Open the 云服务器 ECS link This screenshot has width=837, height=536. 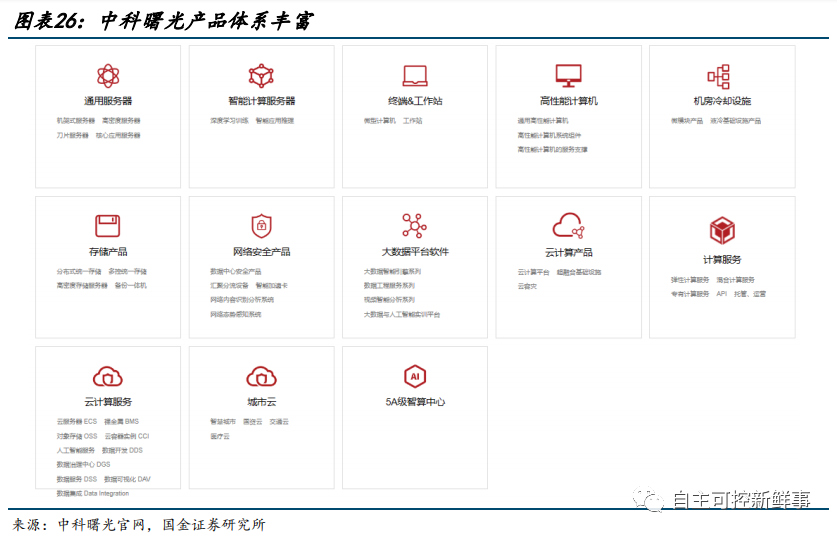pyautogui.click(x=77, y=422)
